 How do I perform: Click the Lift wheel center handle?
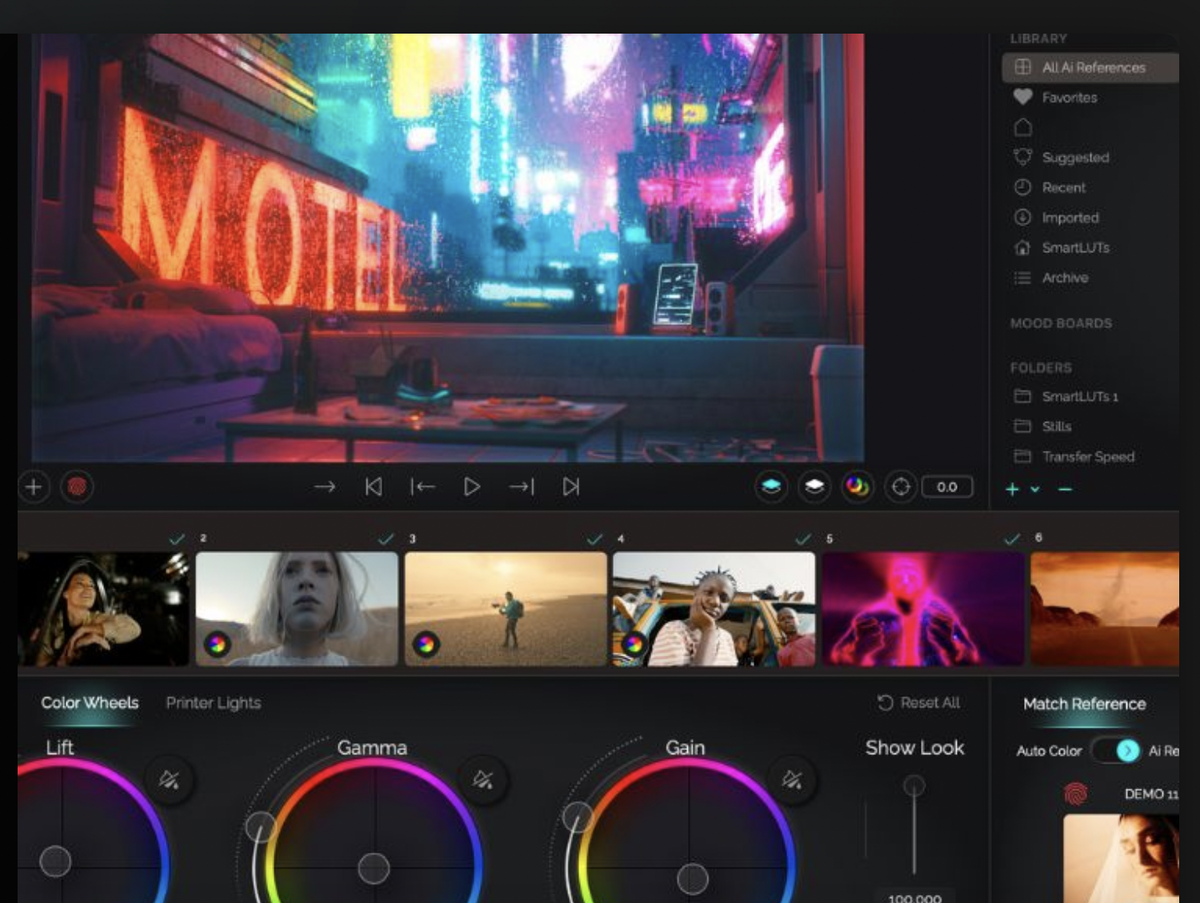(x=55, y=860)
